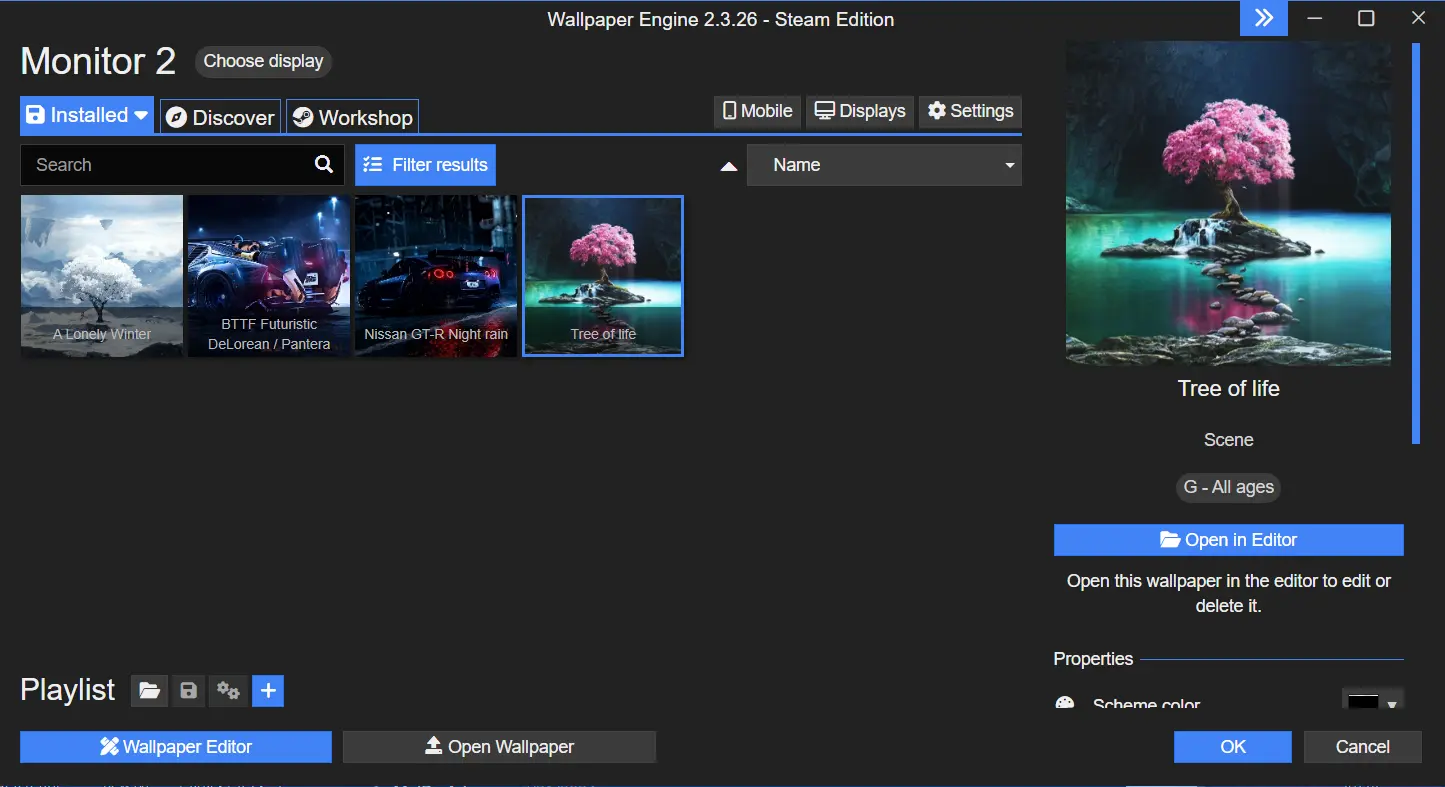Switch to the Workshop tab
This screenshot has width=1445, height=787.
pyautogui.click(x=352, y=117)
